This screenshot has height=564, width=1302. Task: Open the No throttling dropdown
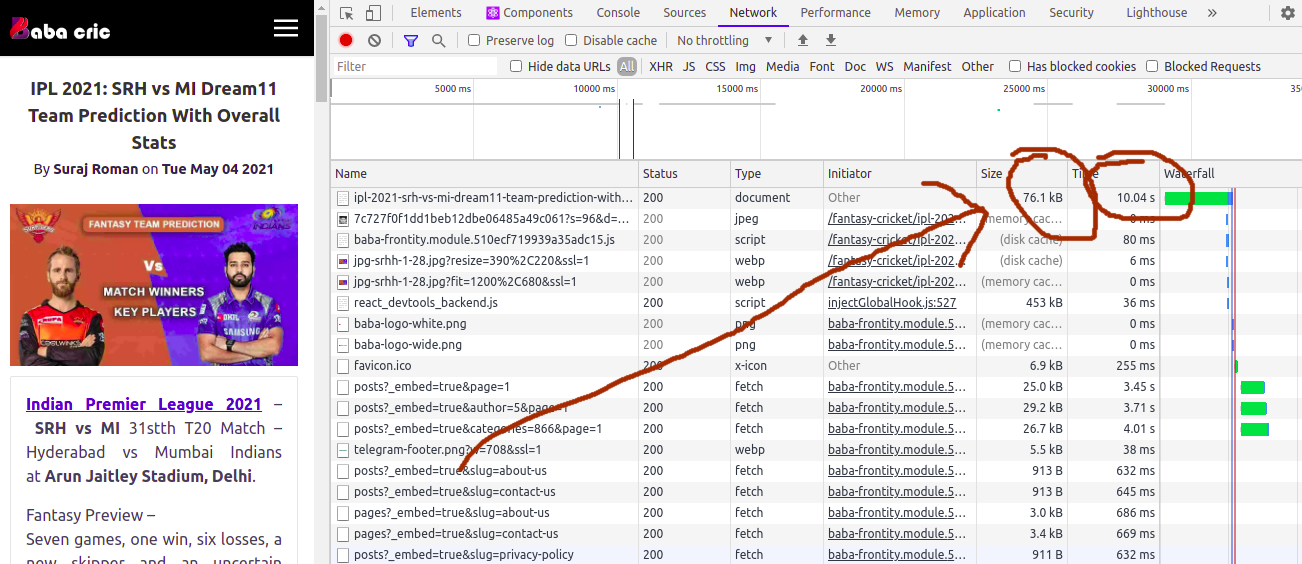724,41
